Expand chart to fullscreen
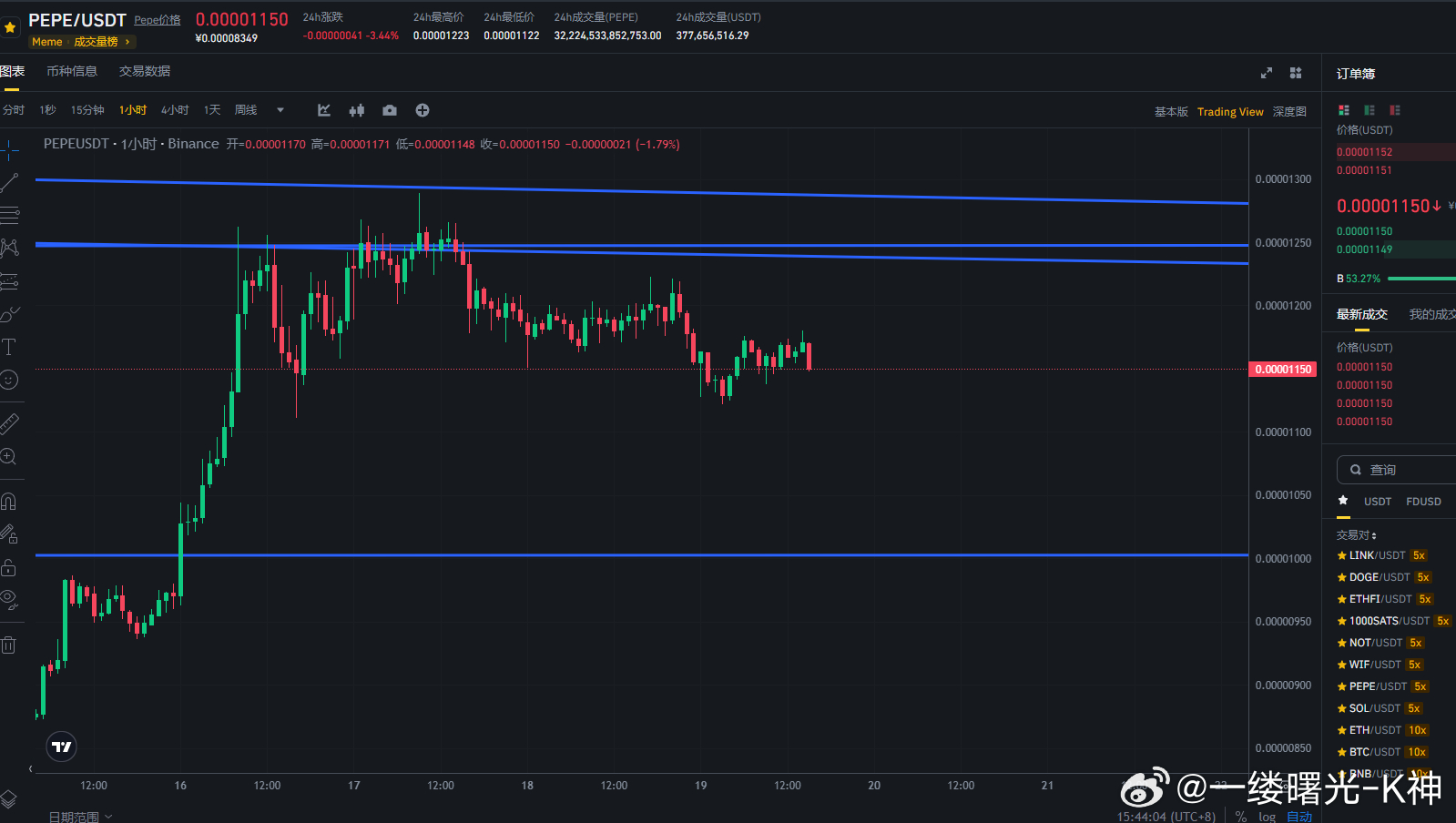Image resolution: width=1456 pixels, height=823 pixels. pos(1267,73)
